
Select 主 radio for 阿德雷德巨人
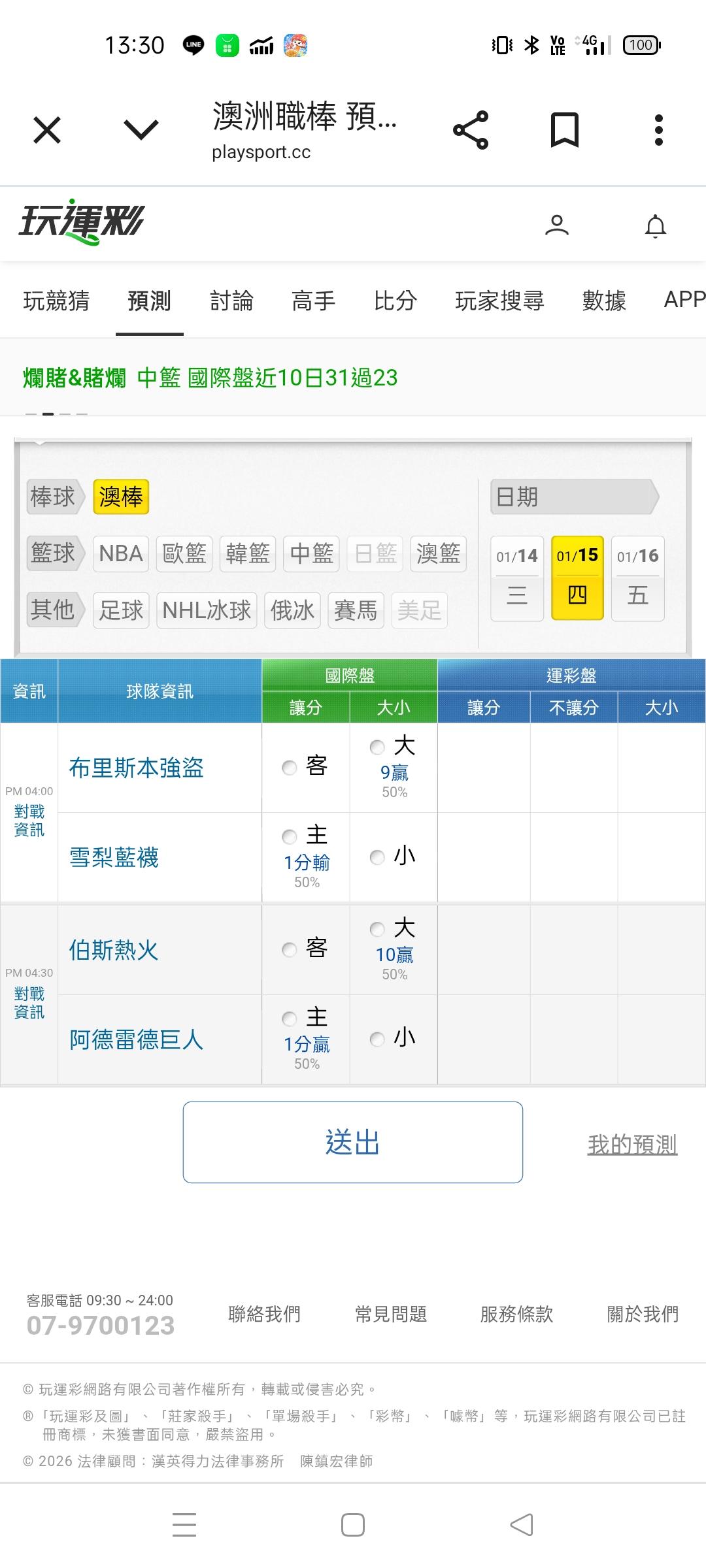pos(290,1019)
